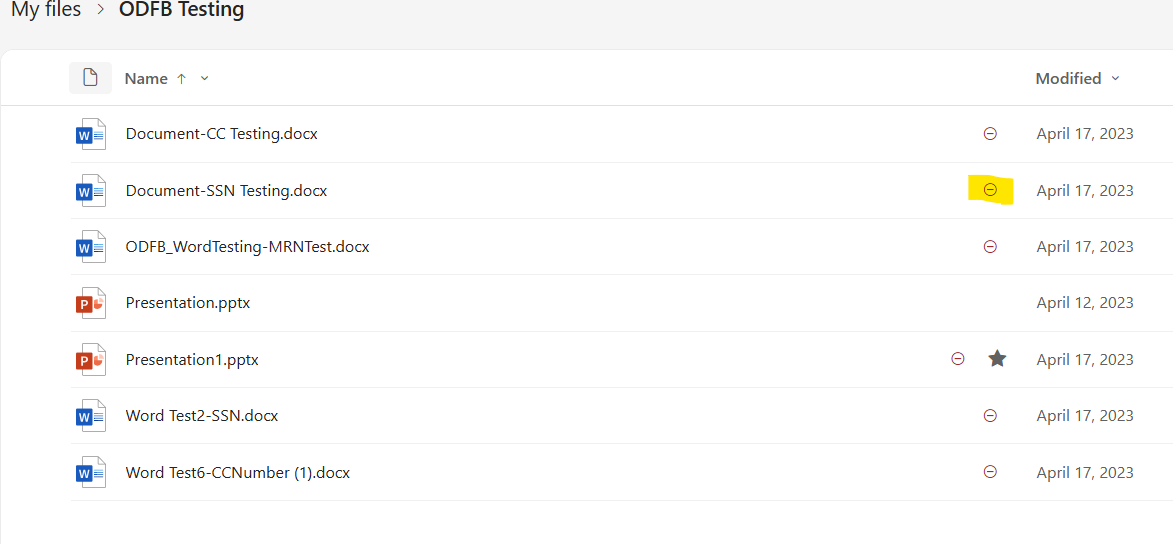The image size is (1173, 544).
Task: Select the ODFB Testing breadcrumb folder
Action: 181,10
